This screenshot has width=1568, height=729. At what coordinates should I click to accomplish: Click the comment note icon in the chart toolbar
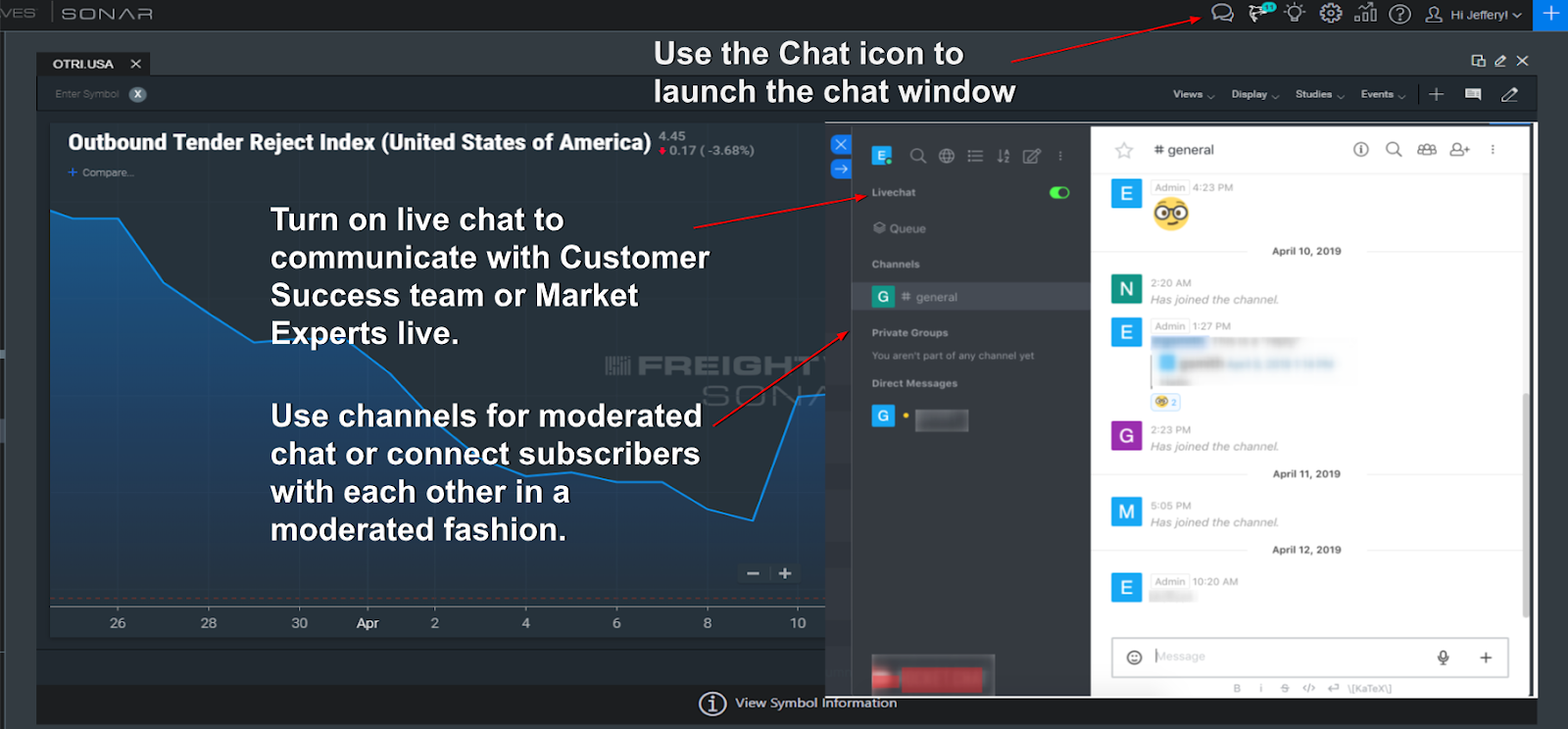1473,94
